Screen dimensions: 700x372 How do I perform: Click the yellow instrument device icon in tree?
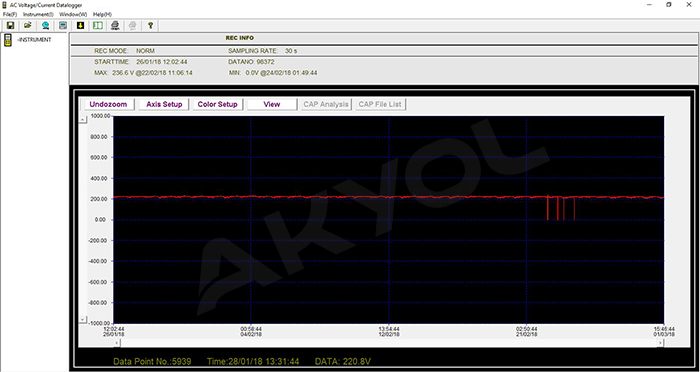[8, 40]
